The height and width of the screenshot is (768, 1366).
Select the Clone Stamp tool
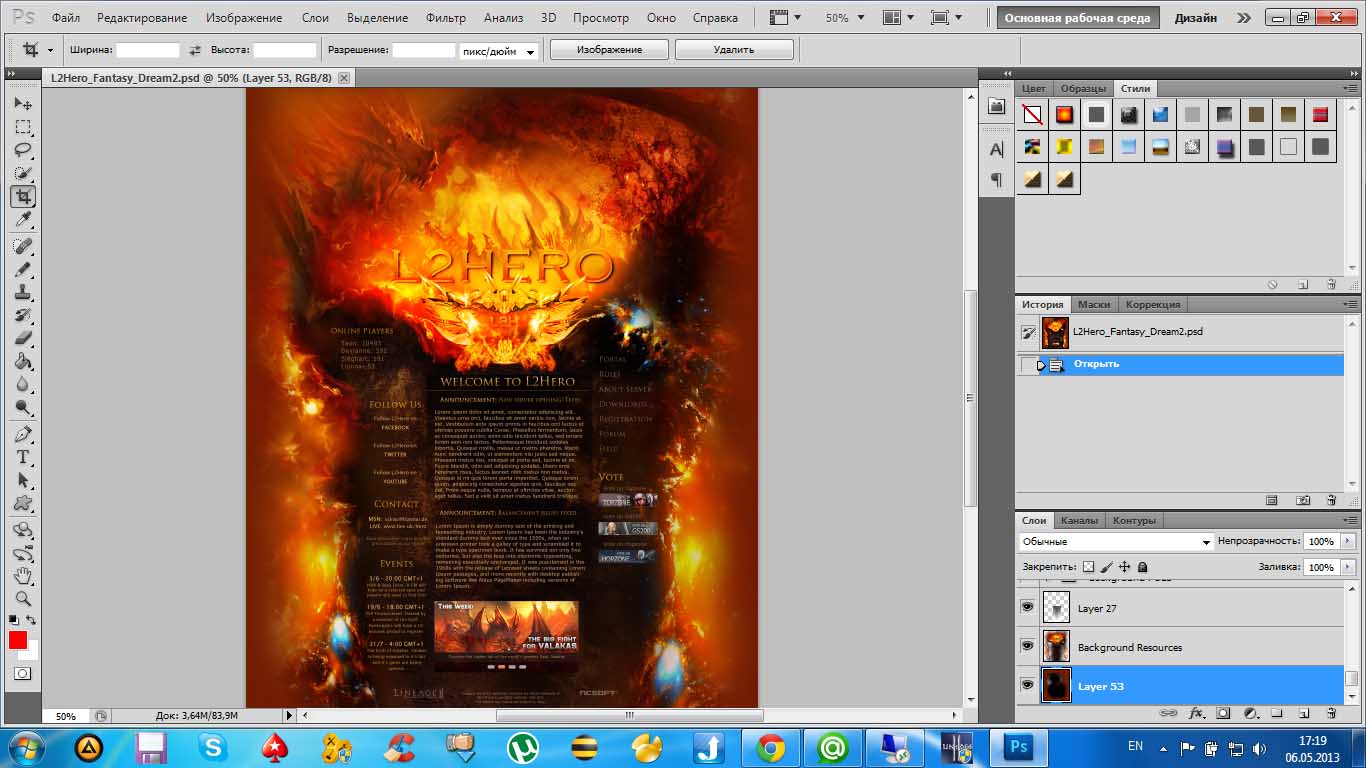23,293
